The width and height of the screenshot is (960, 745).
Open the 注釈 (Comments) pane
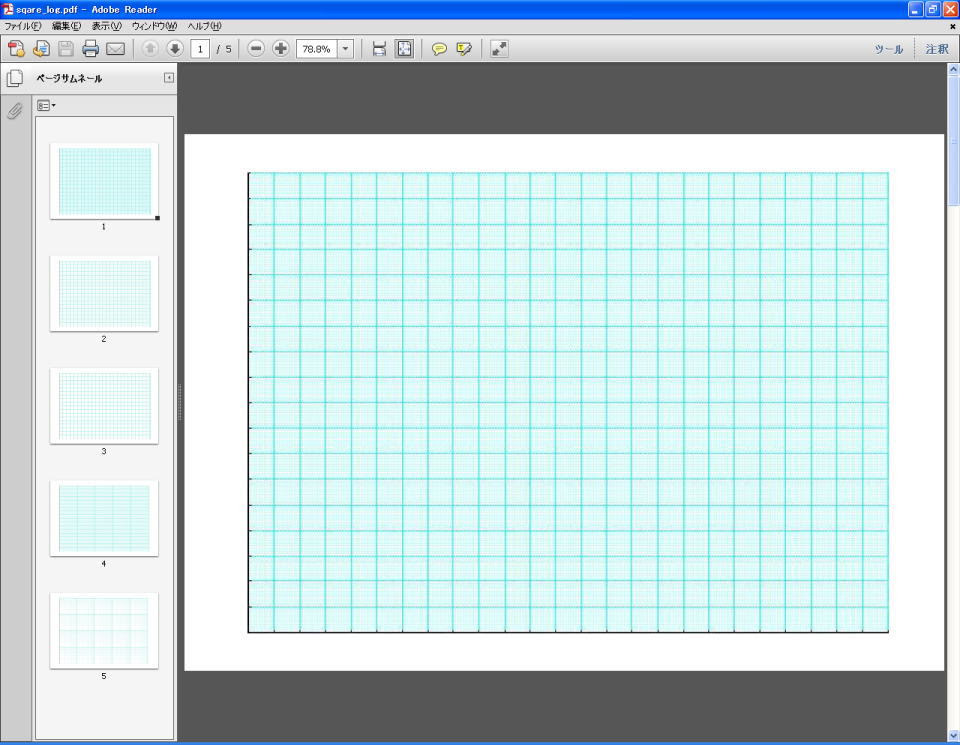[937, 49]
